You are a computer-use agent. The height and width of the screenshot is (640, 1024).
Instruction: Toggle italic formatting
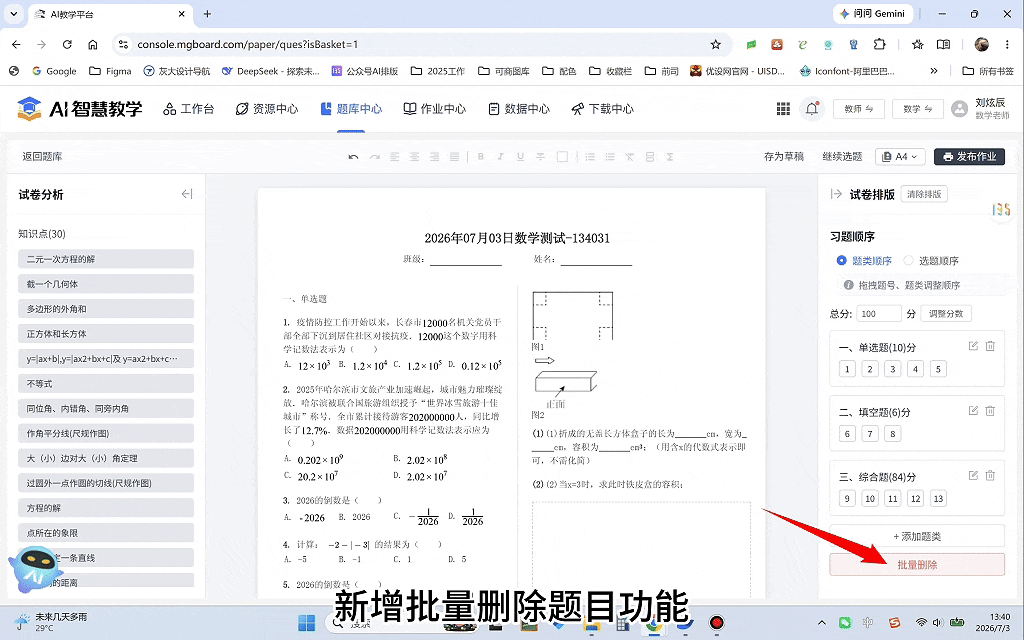point(500,157)
